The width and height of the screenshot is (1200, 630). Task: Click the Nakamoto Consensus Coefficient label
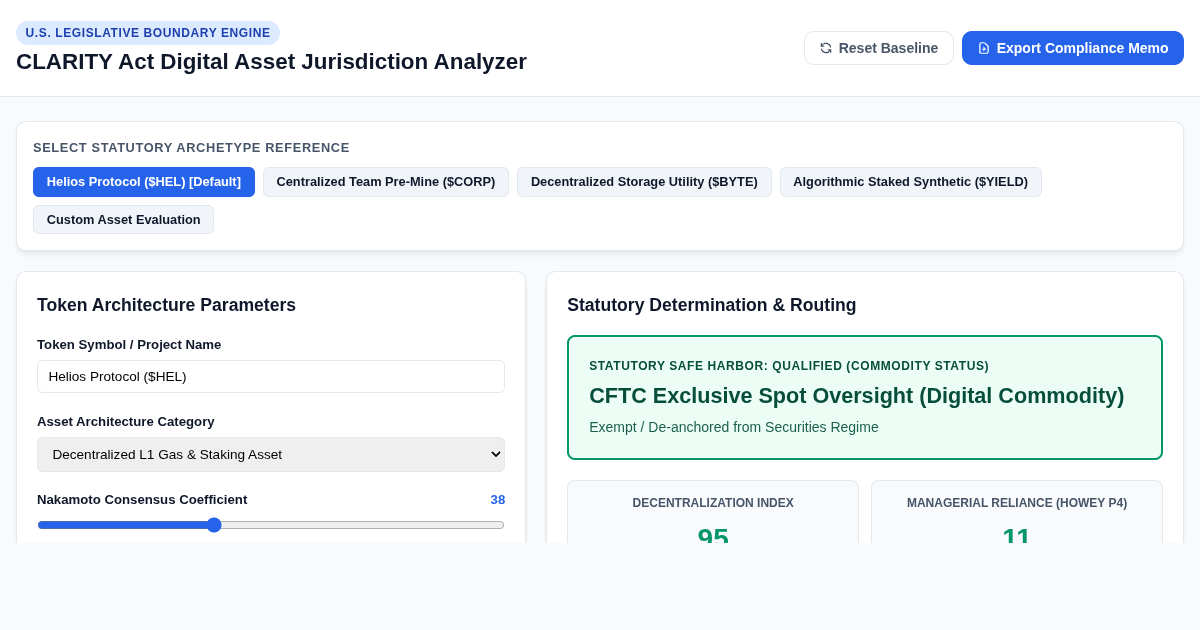pos(142,500)
